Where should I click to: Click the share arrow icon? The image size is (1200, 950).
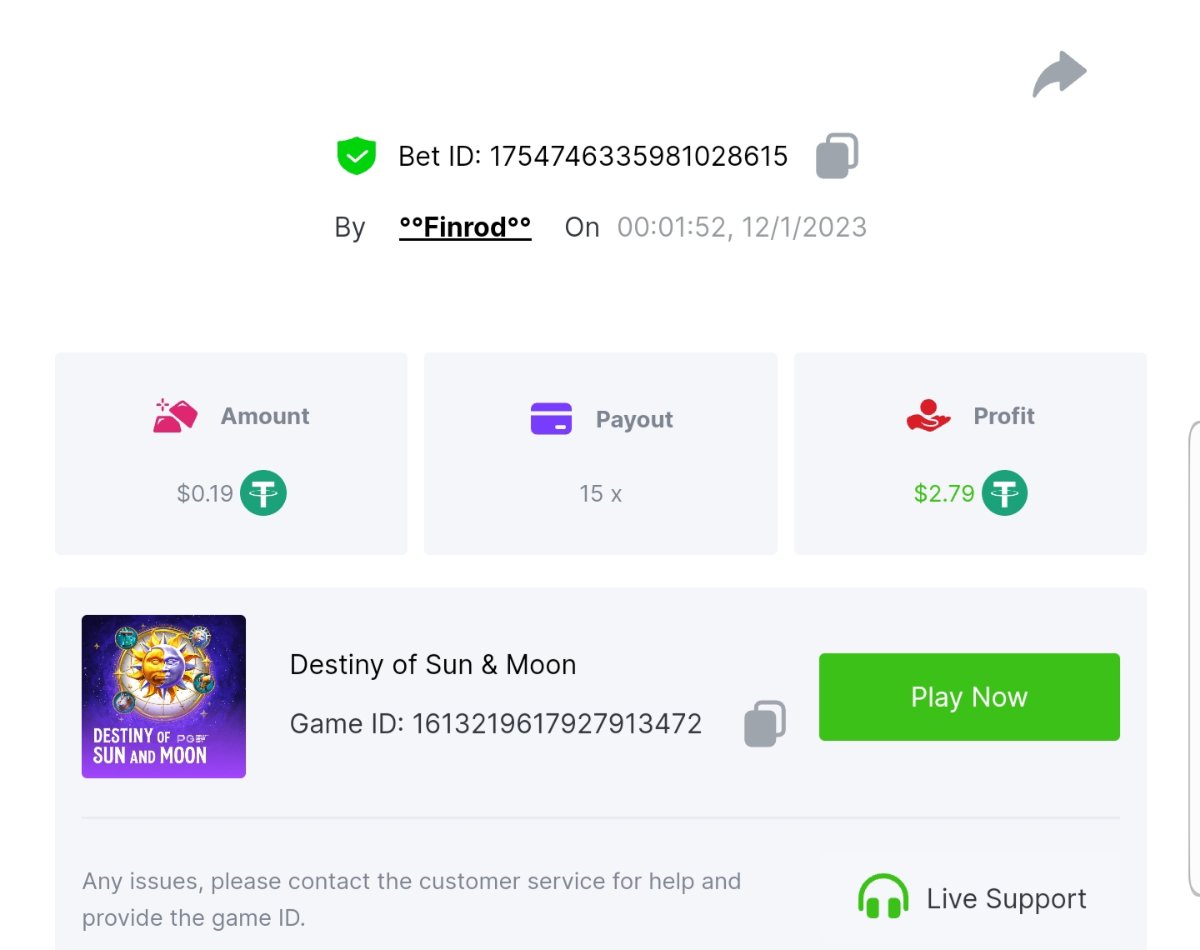click(x=1059, y=75)
